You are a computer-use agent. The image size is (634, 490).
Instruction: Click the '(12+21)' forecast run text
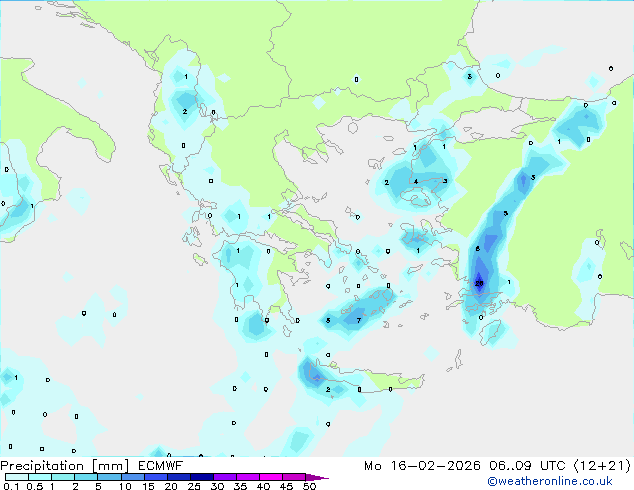(602, 466)
